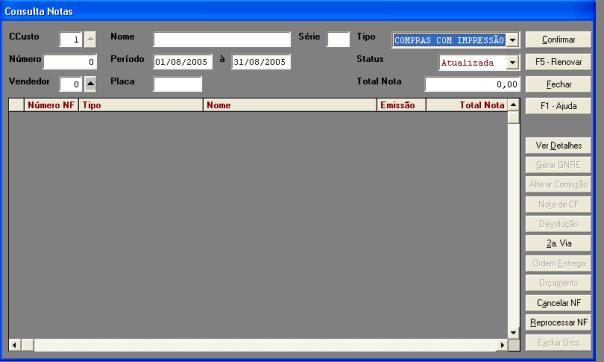This screenshot has width=604, height=362.
Task: Click the Reprocessar NF button
Action: 558,322
